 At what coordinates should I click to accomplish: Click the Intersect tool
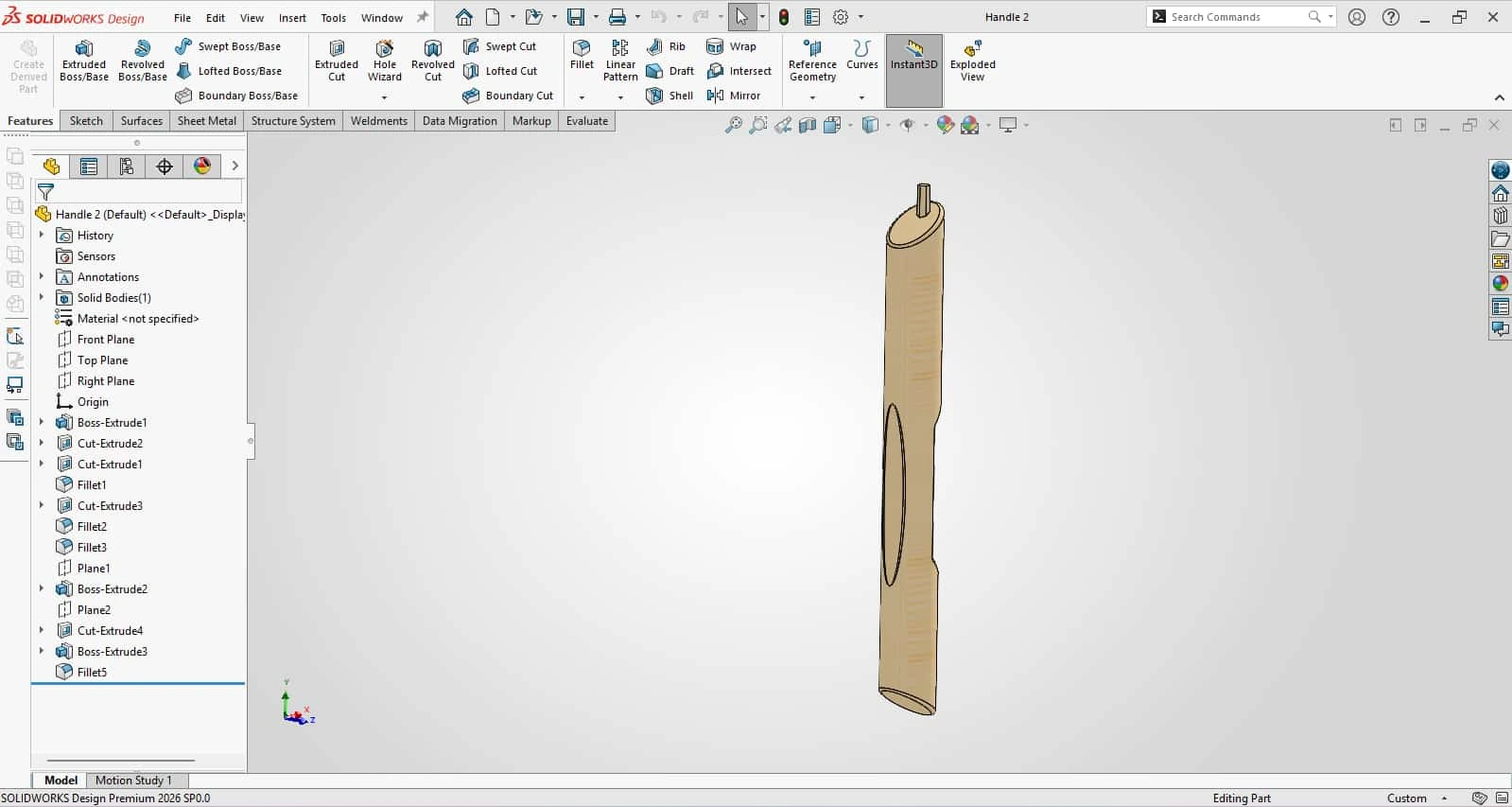pos(739,71)
